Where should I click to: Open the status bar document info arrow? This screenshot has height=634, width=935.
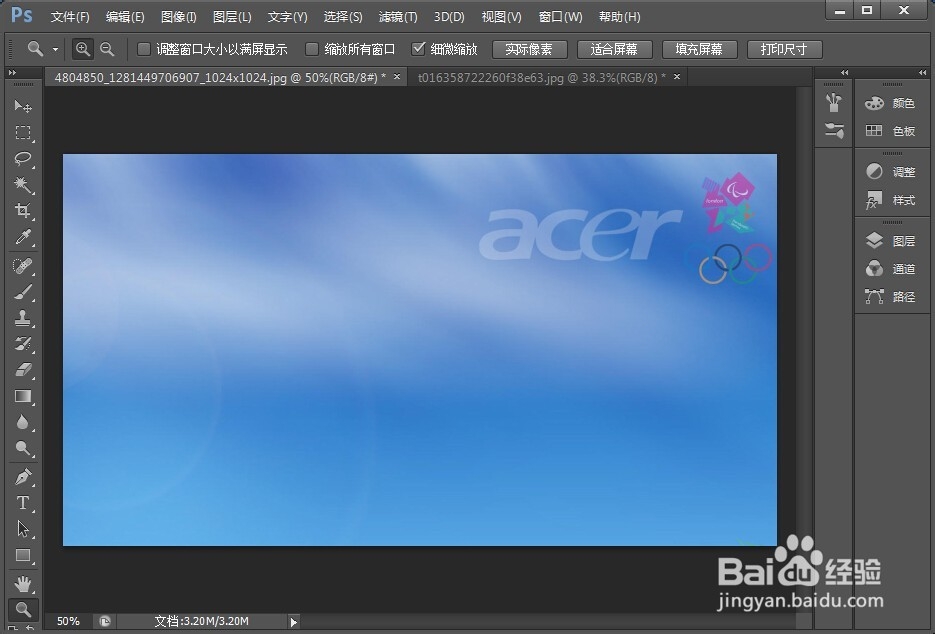click(292, 621)
